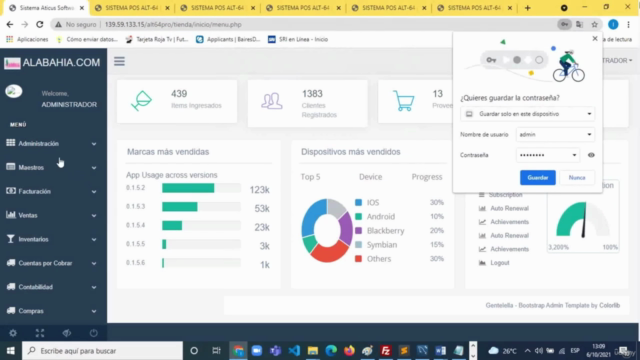640x360 pixels.
Task: Click the administrator profile avatar in sidebar
Action: (13, 91)
